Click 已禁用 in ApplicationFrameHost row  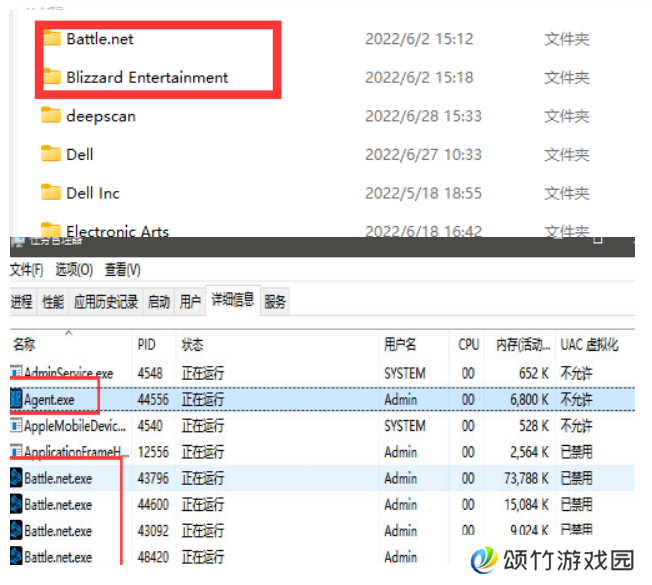(576, 452)
